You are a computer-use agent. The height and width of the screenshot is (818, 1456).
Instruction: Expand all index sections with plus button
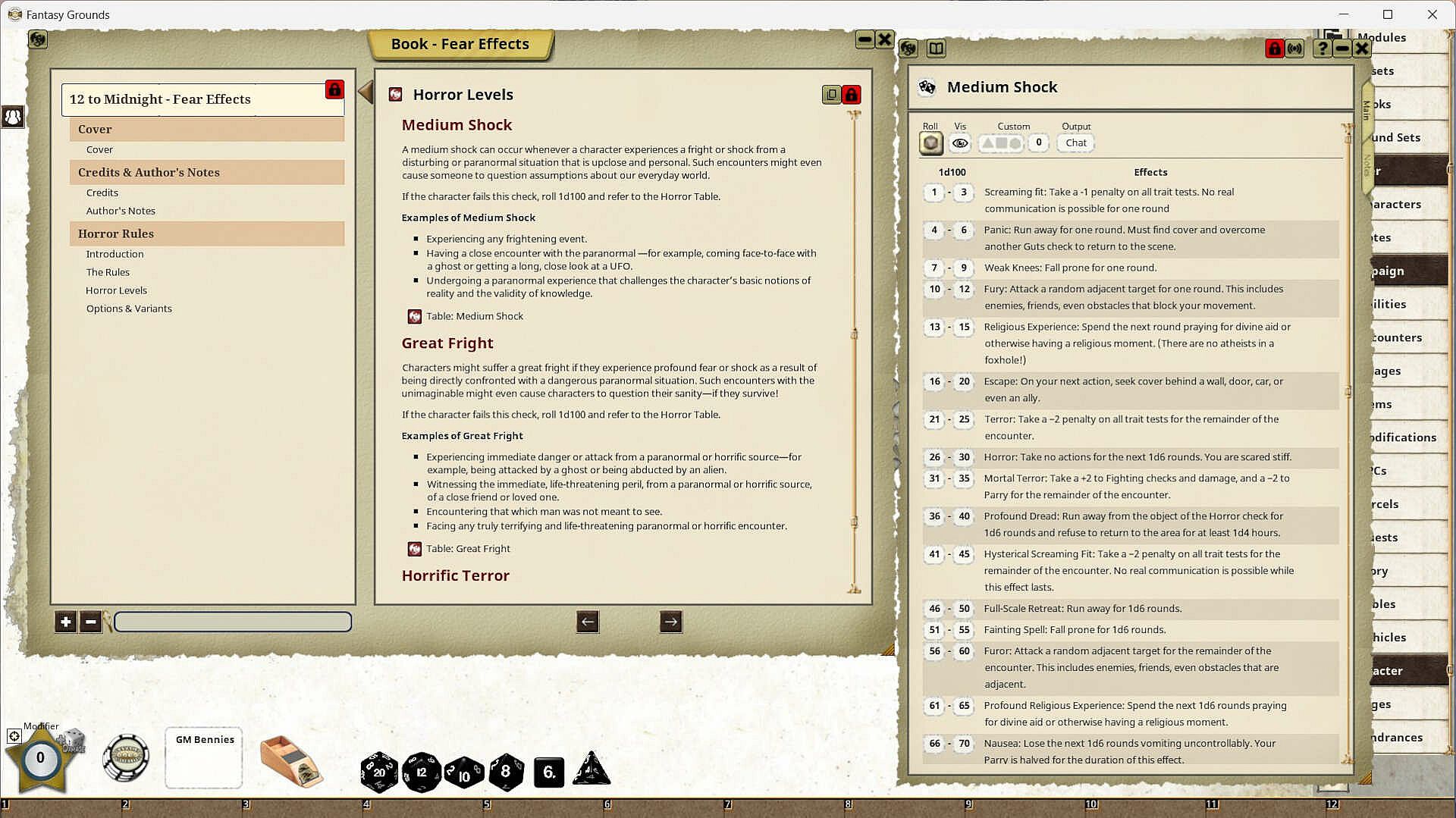pos(66,622)
